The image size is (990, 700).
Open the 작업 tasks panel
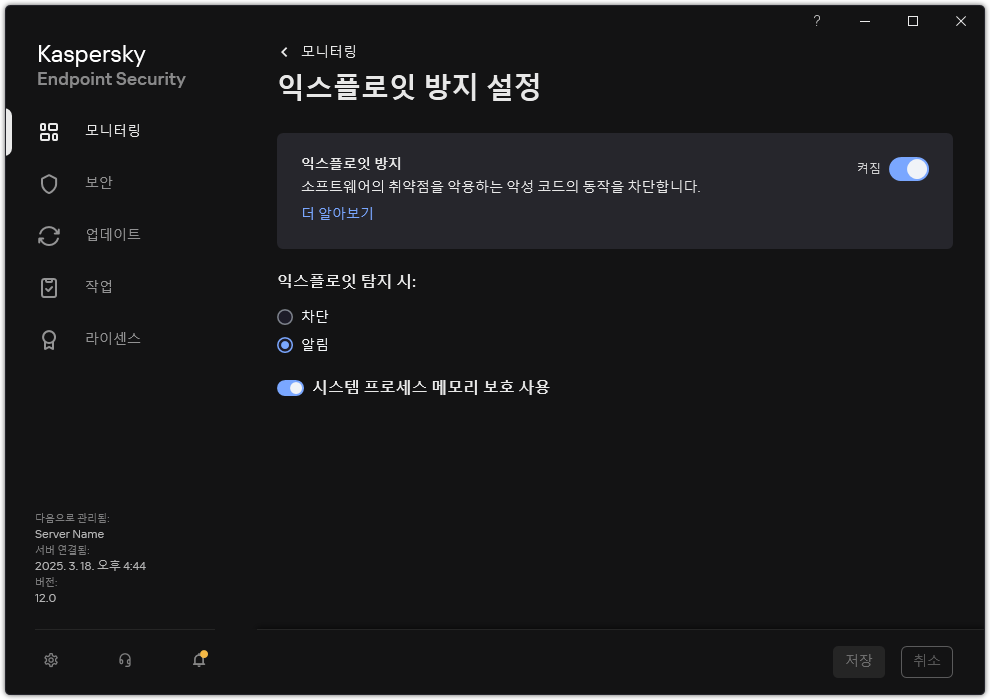point(48,287)
